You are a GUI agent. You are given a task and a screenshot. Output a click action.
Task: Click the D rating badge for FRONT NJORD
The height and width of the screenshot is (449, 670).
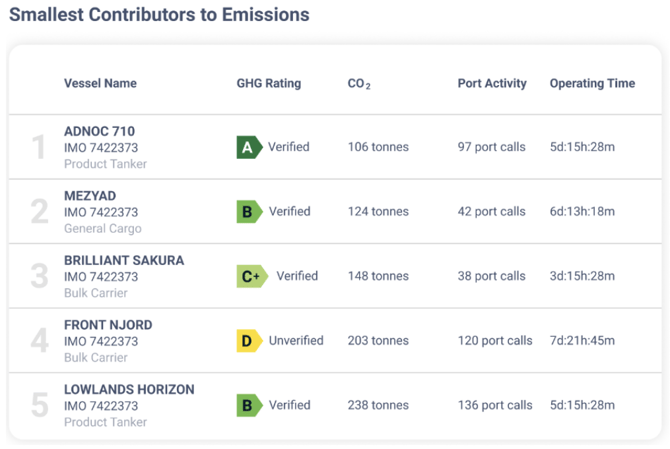click(250, 340)
